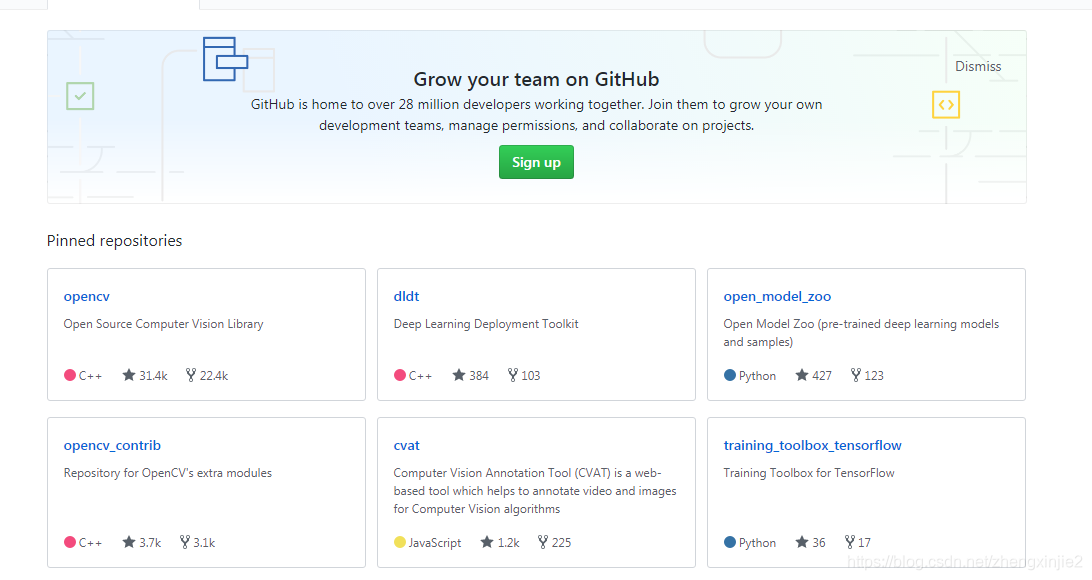
Task: Click the 123 forks count on open_model_zoo
Action: click(x=874, y=376)
